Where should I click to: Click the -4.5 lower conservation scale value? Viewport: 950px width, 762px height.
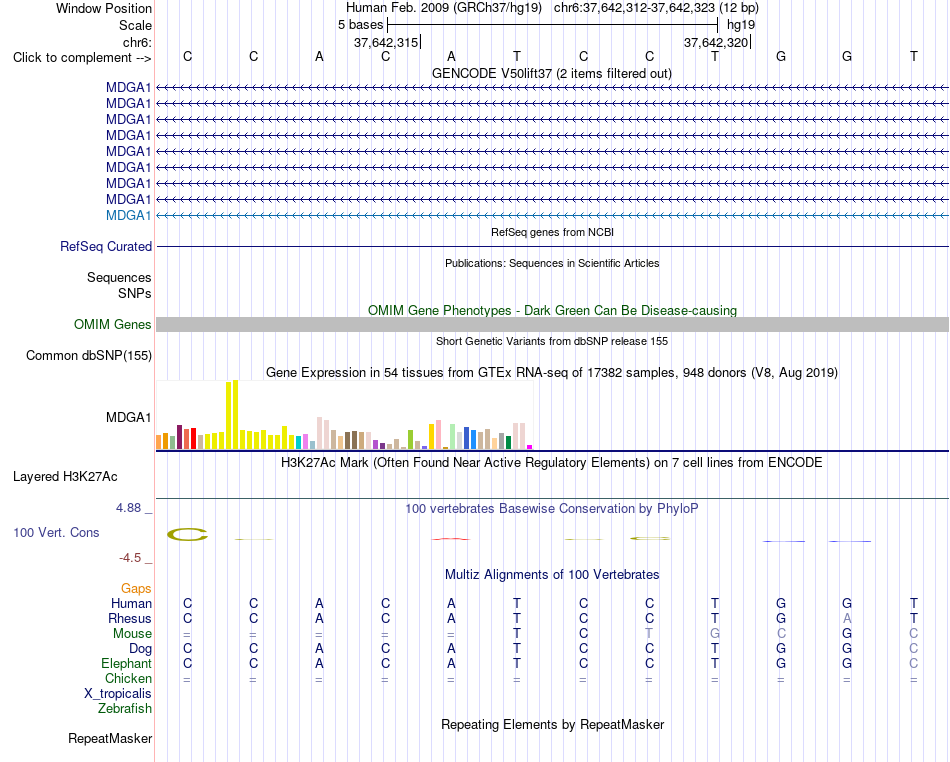pyautogui.click(x=130, y=557)
